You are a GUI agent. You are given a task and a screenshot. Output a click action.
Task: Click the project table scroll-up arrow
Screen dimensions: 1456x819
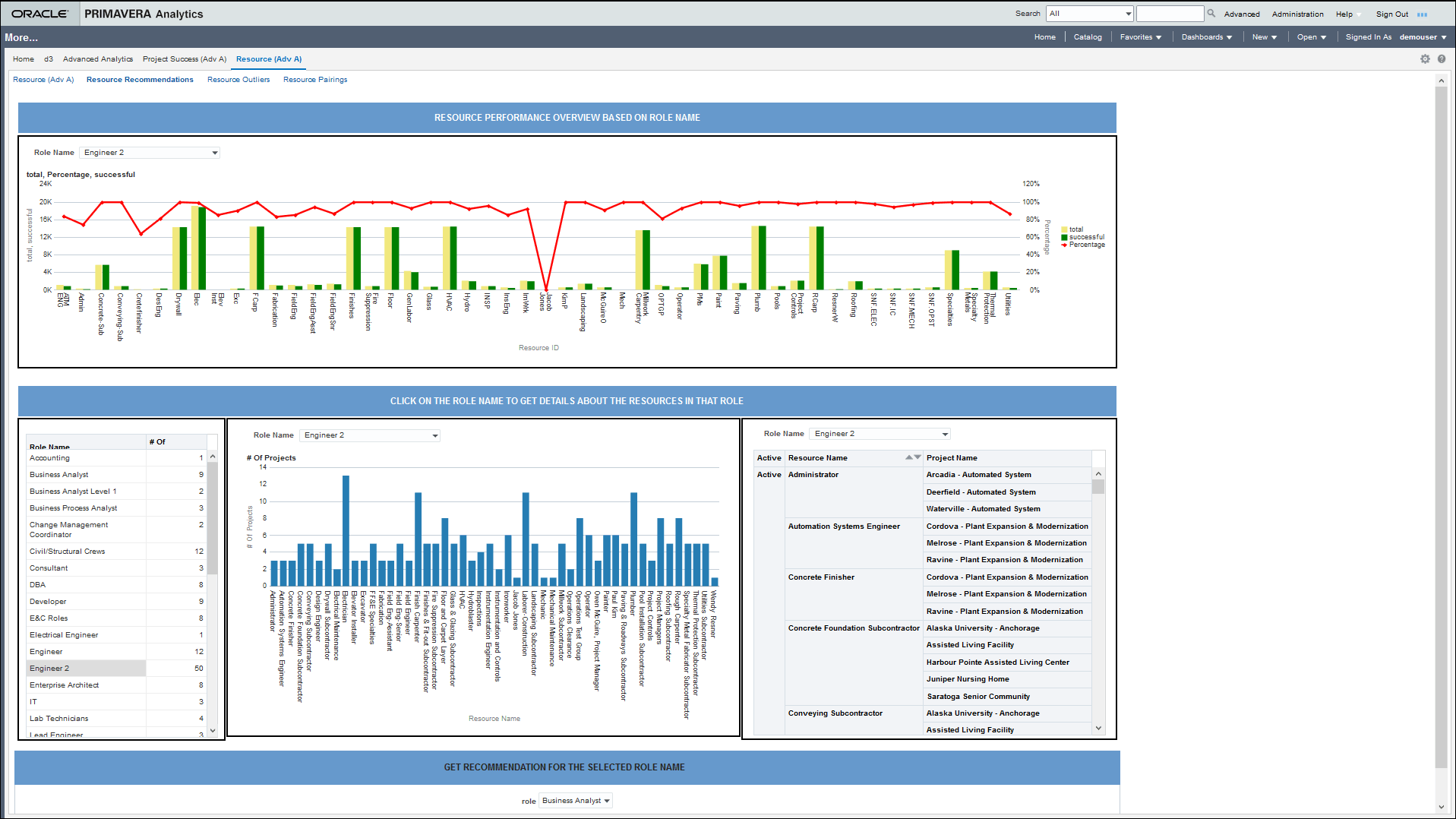(1098, 473)
